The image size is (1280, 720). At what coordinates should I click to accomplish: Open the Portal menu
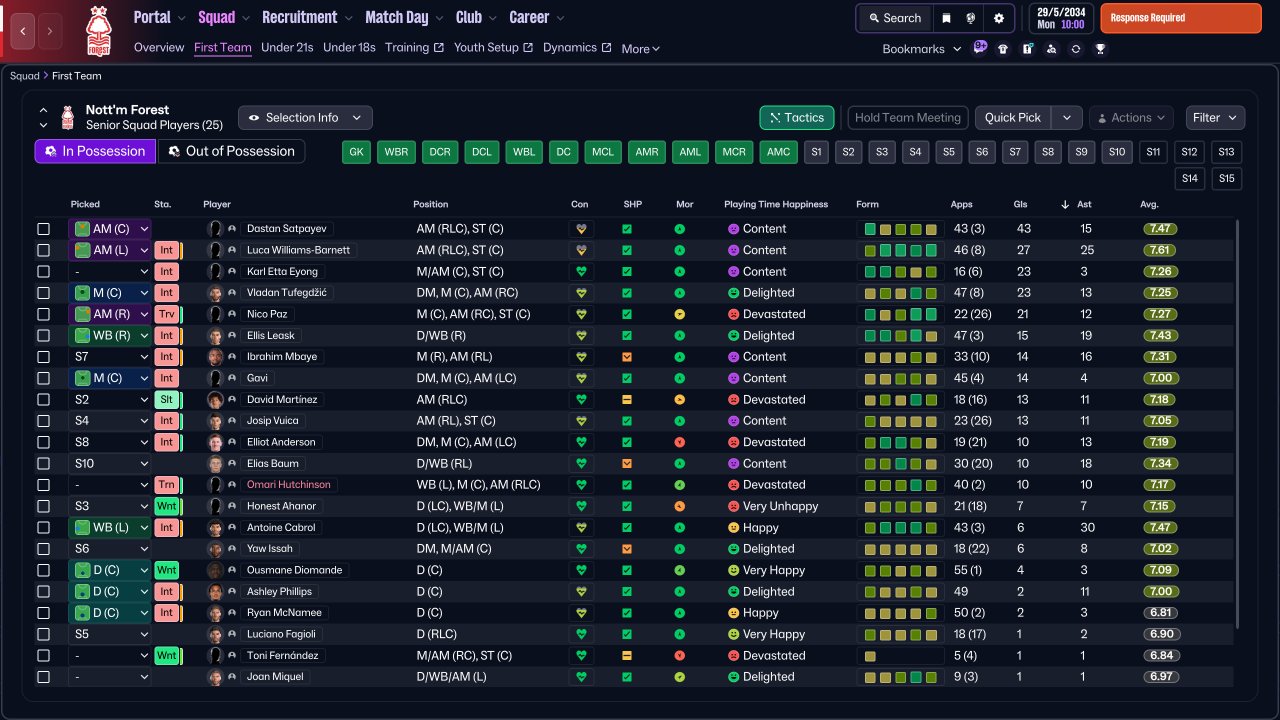point(159,17)
